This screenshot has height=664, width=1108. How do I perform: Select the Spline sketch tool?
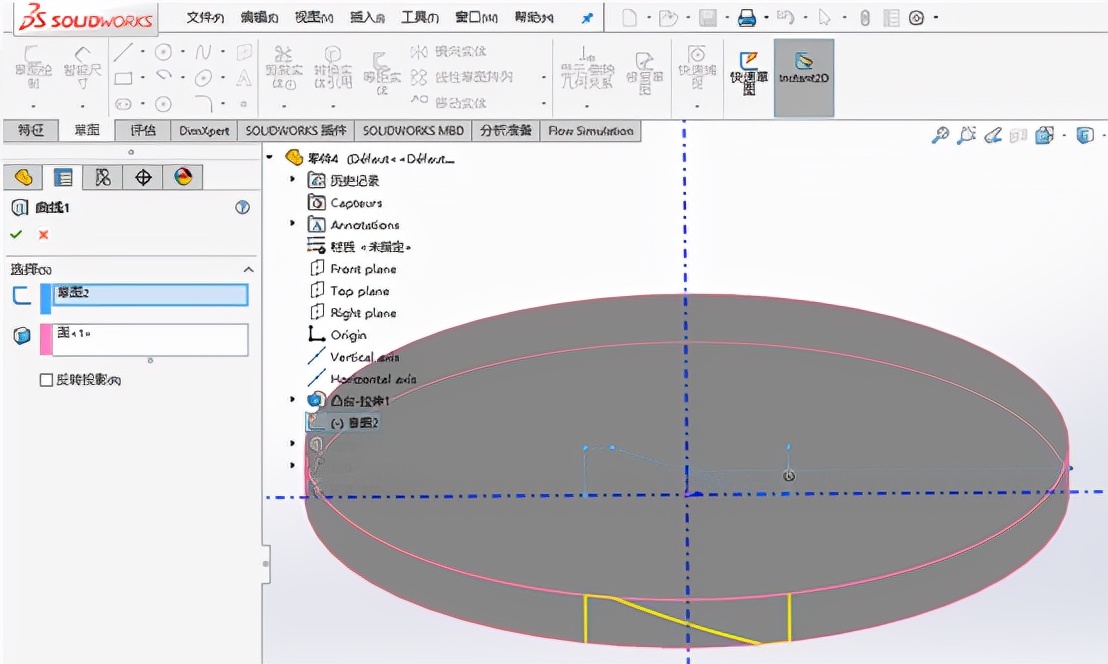203,52
